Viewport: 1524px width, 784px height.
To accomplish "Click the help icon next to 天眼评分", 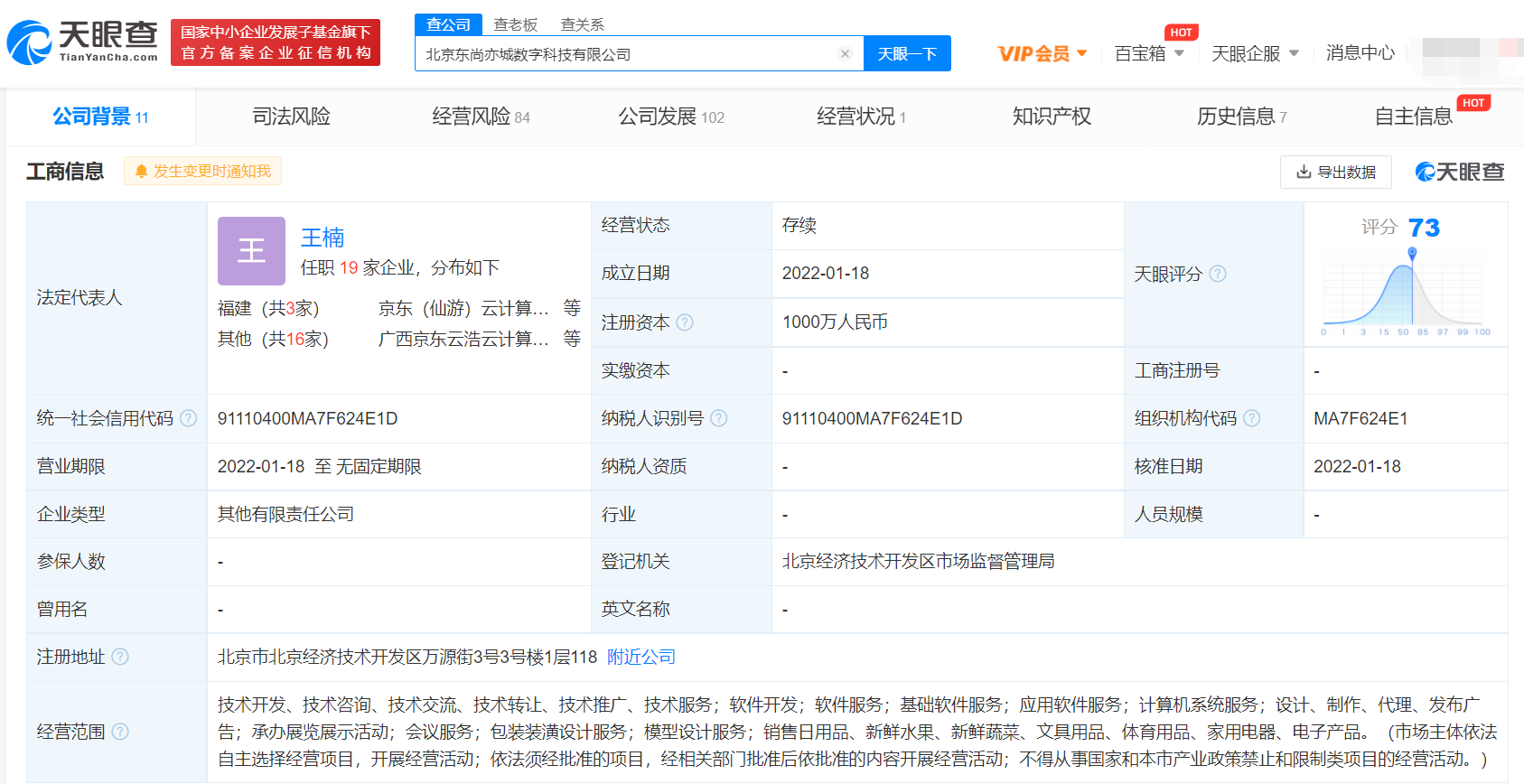I will (x=1218, y=274).
